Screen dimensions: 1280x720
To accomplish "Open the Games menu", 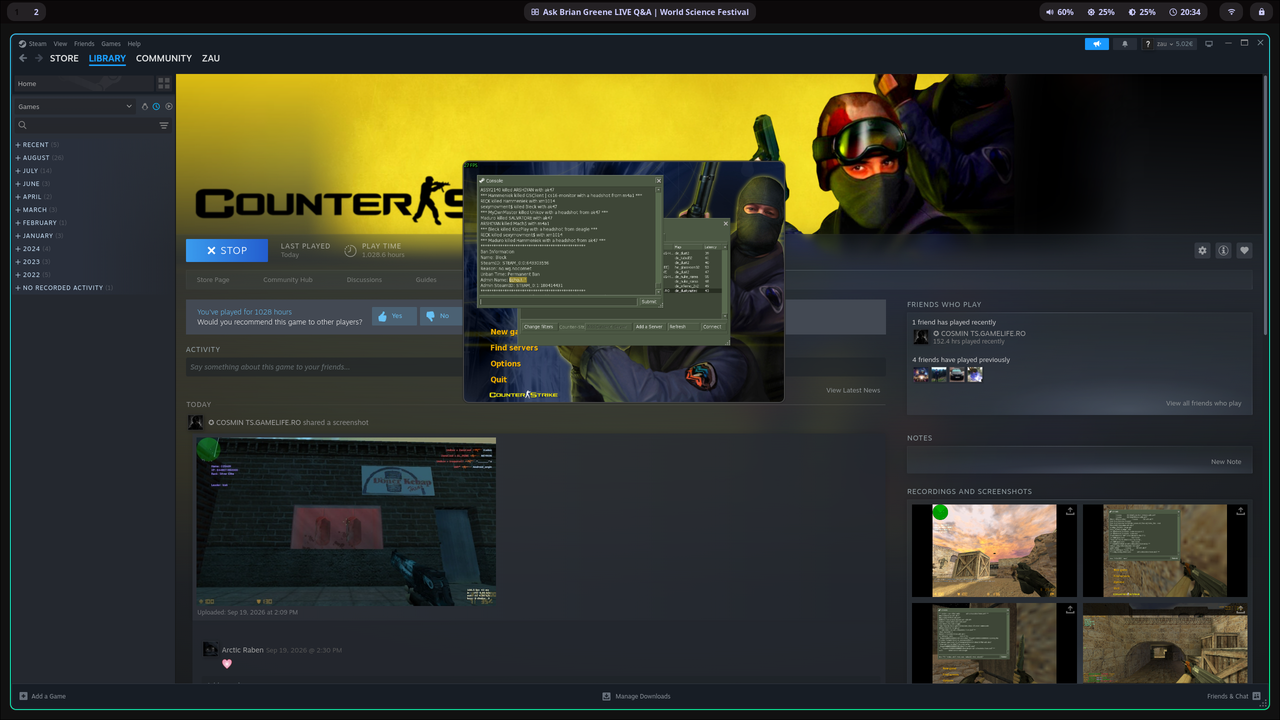I will coord(111,44).
